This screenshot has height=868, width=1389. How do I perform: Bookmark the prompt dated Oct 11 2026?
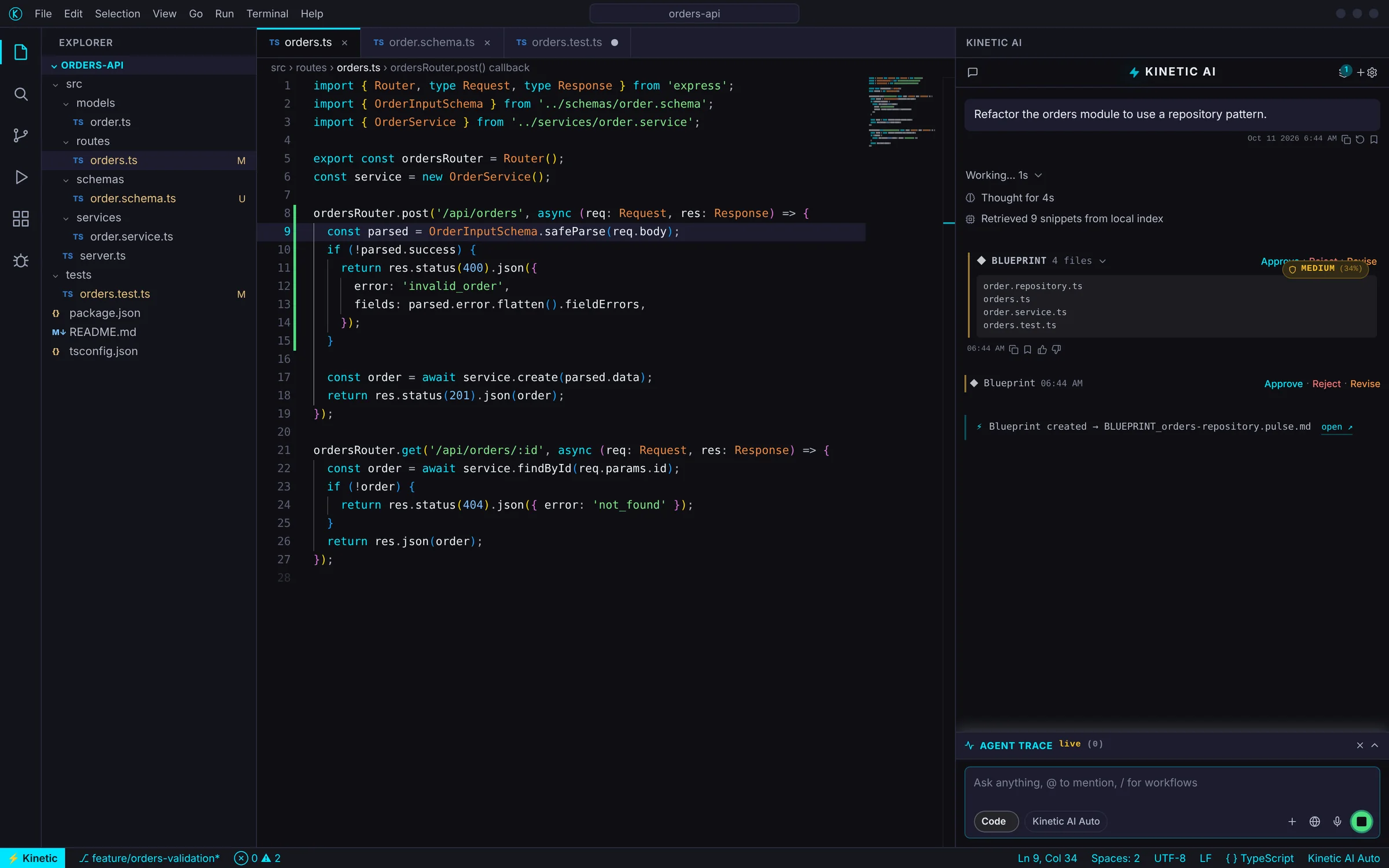pyautogui.click(x=1374, y=139)
